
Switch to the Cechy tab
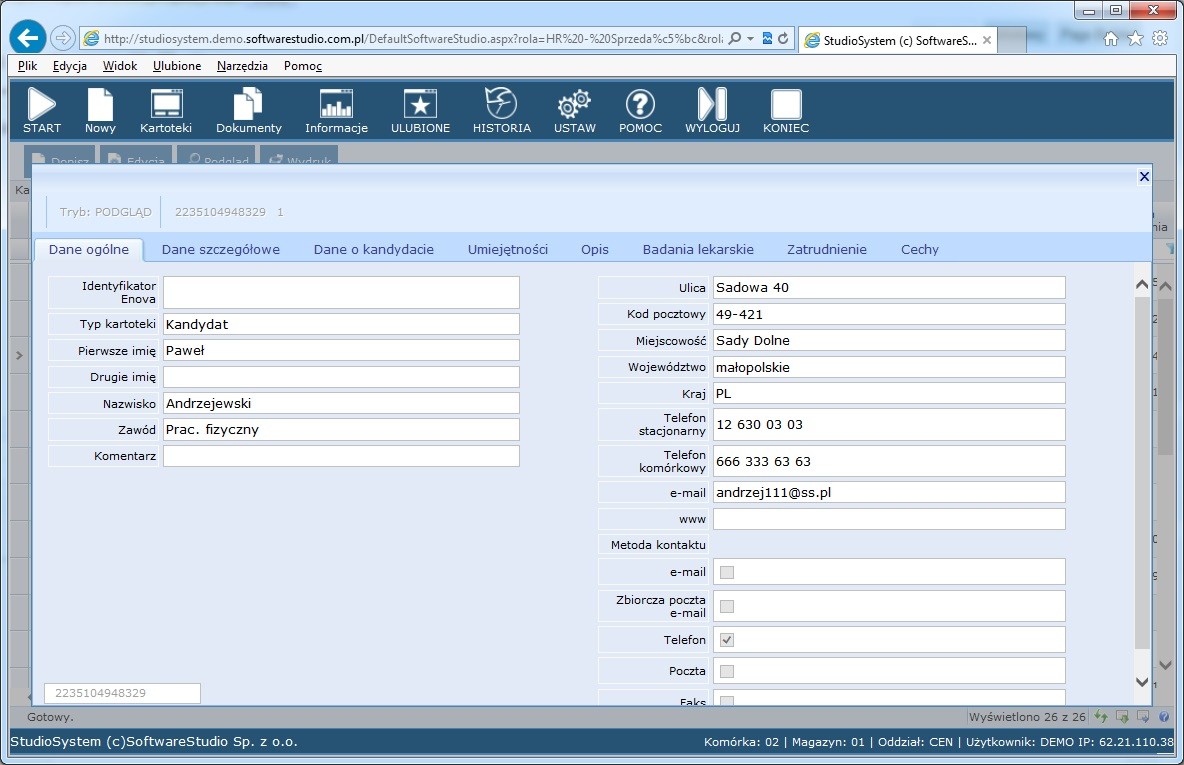(920, 249)
